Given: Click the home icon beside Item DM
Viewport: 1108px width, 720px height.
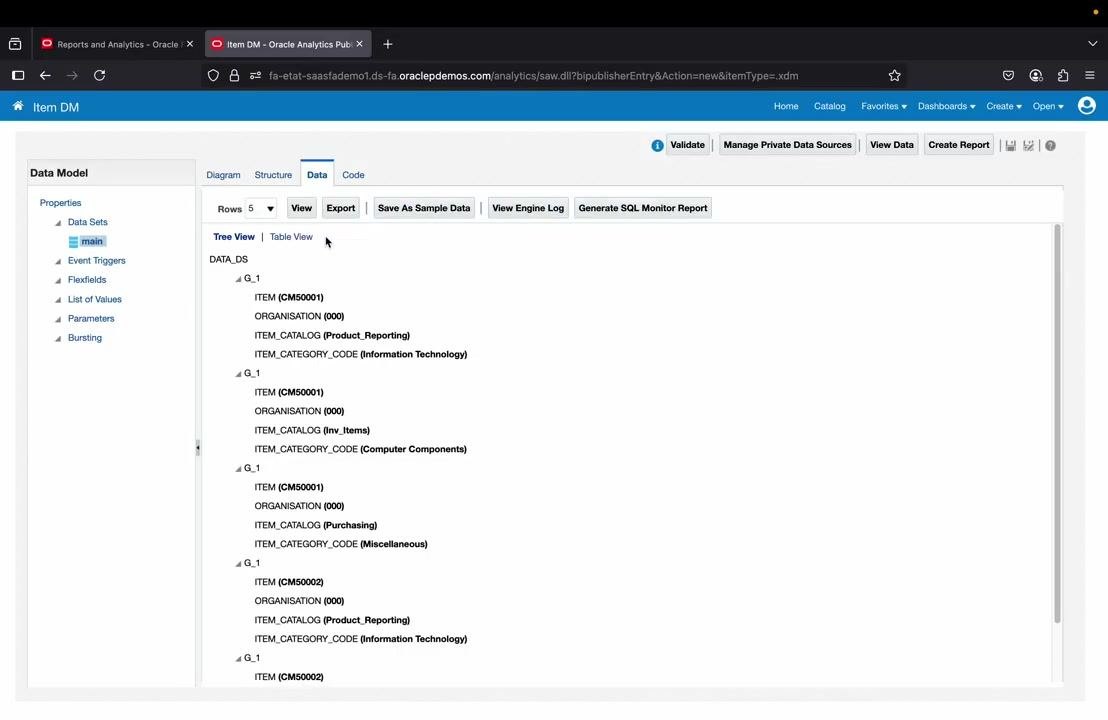Looking at the screenshot, I should (18, 106).
